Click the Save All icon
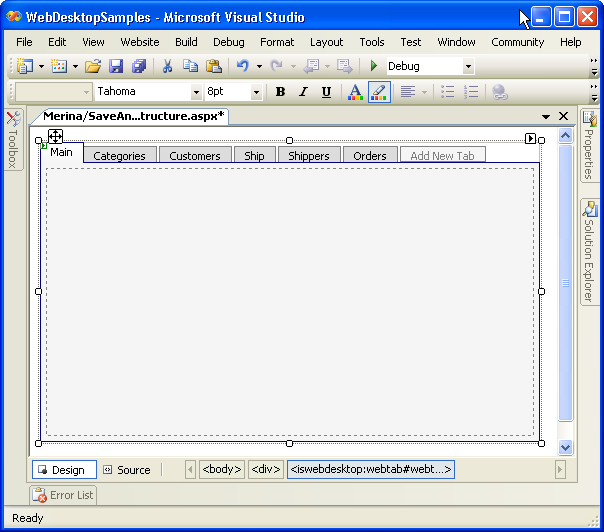This screenshot has height=532, width=604. click(x=138, y=66)
